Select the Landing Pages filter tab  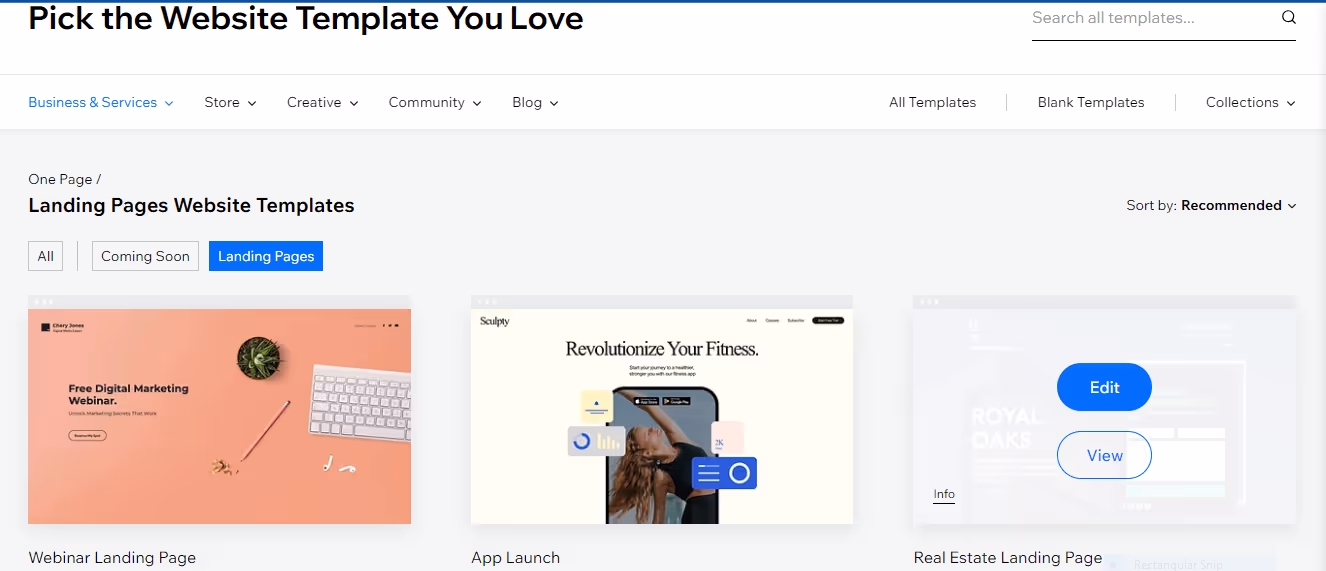[266, 256]
